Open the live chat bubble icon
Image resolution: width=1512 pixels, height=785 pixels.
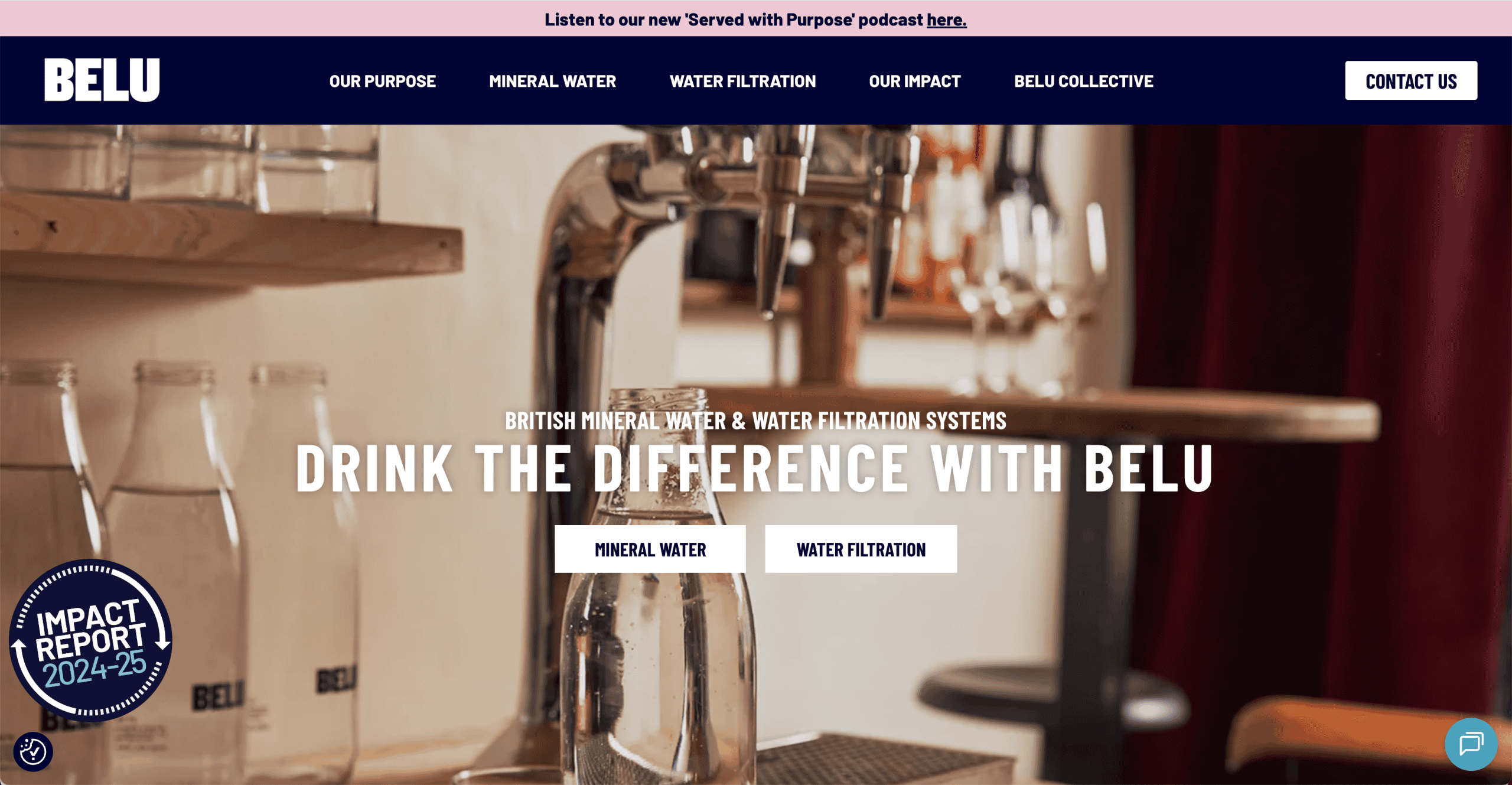1471,744
